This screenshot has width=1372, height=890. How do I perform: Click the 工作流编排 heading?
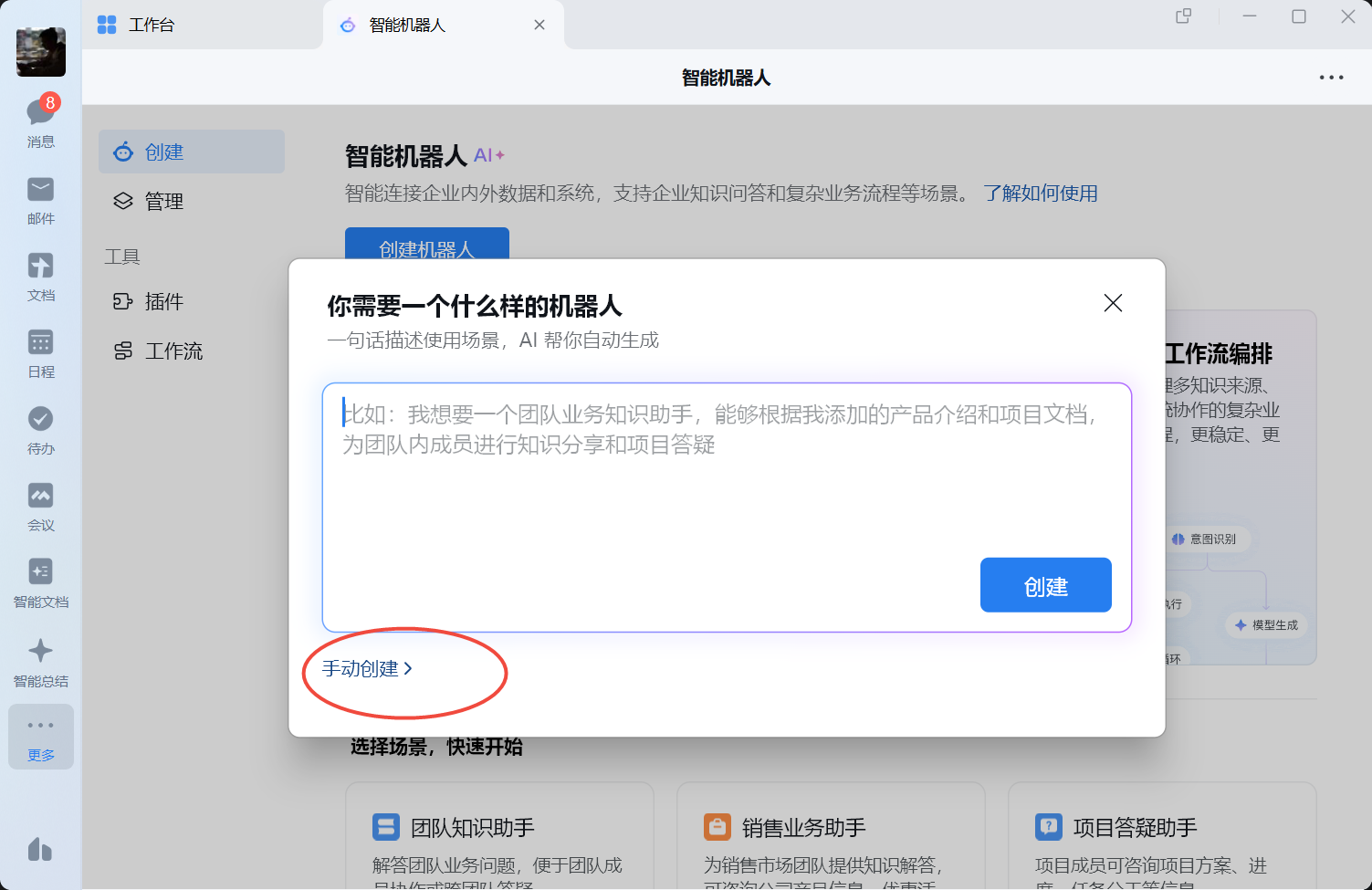point(1219,353)
